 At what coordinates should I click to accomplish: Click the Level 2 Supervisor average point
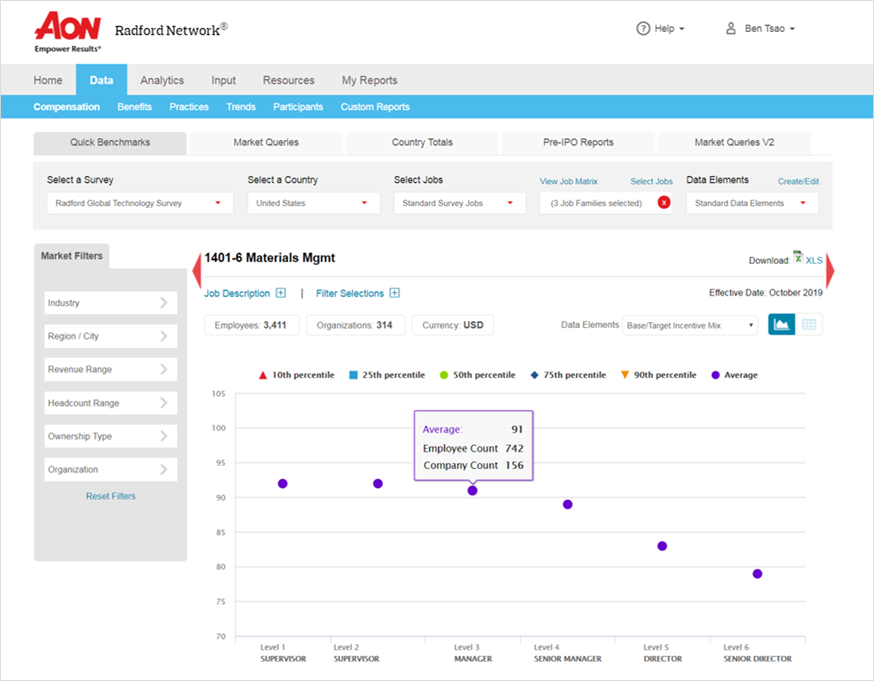point(378,484)
